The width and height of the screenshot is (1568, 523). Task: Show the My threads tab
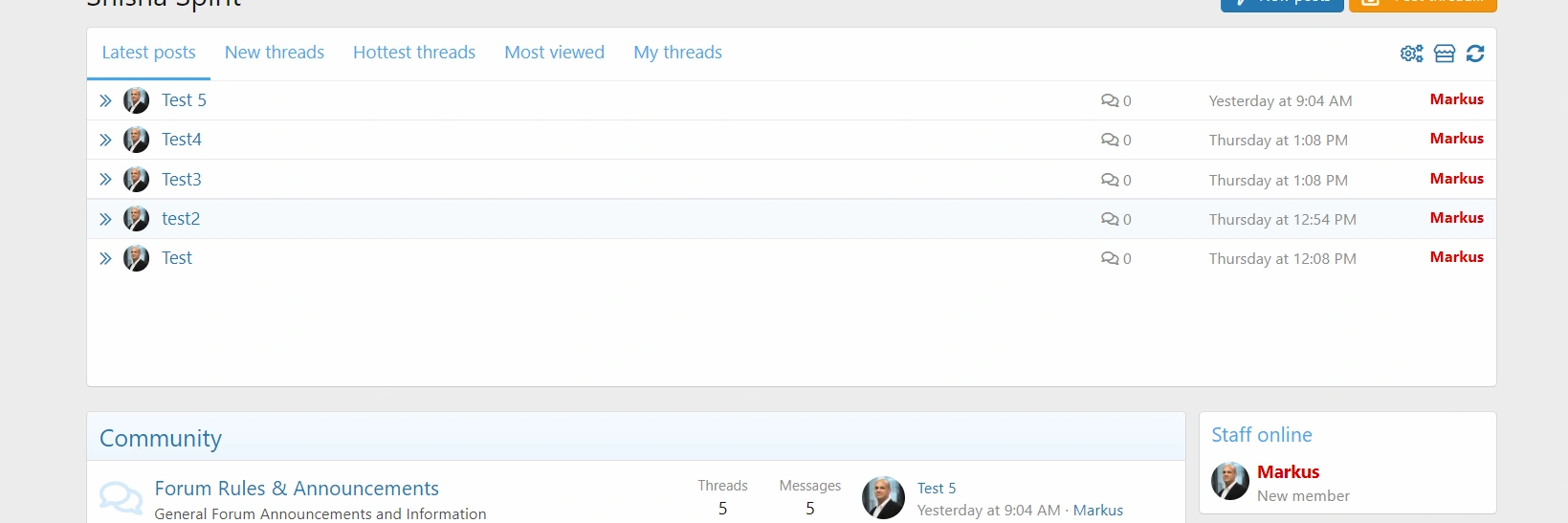[x=677, y=53]
